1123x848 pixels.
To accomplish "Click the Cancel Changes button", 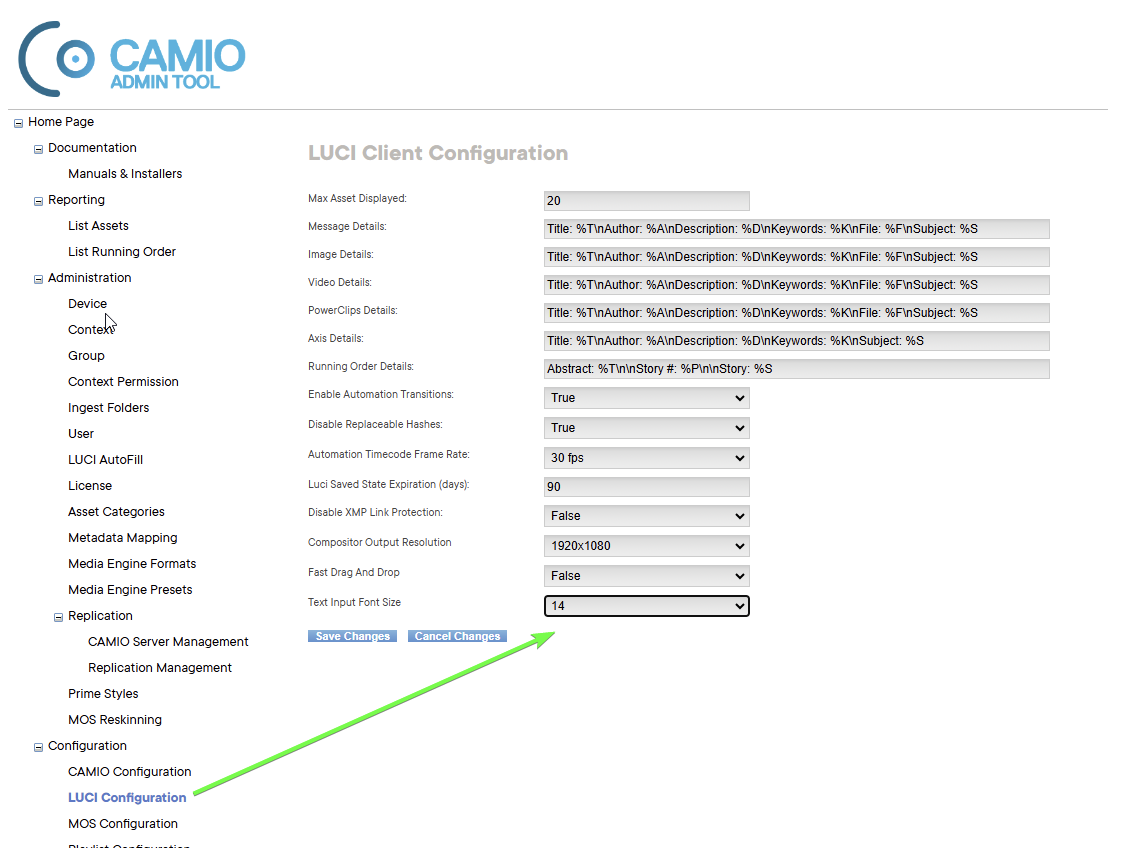I will (457, 635).
